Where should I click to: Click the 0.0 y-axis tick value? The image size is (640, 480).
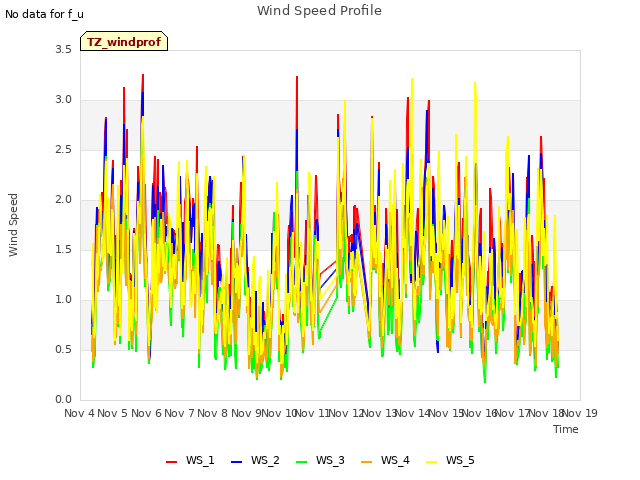click(x=63, y=400)
